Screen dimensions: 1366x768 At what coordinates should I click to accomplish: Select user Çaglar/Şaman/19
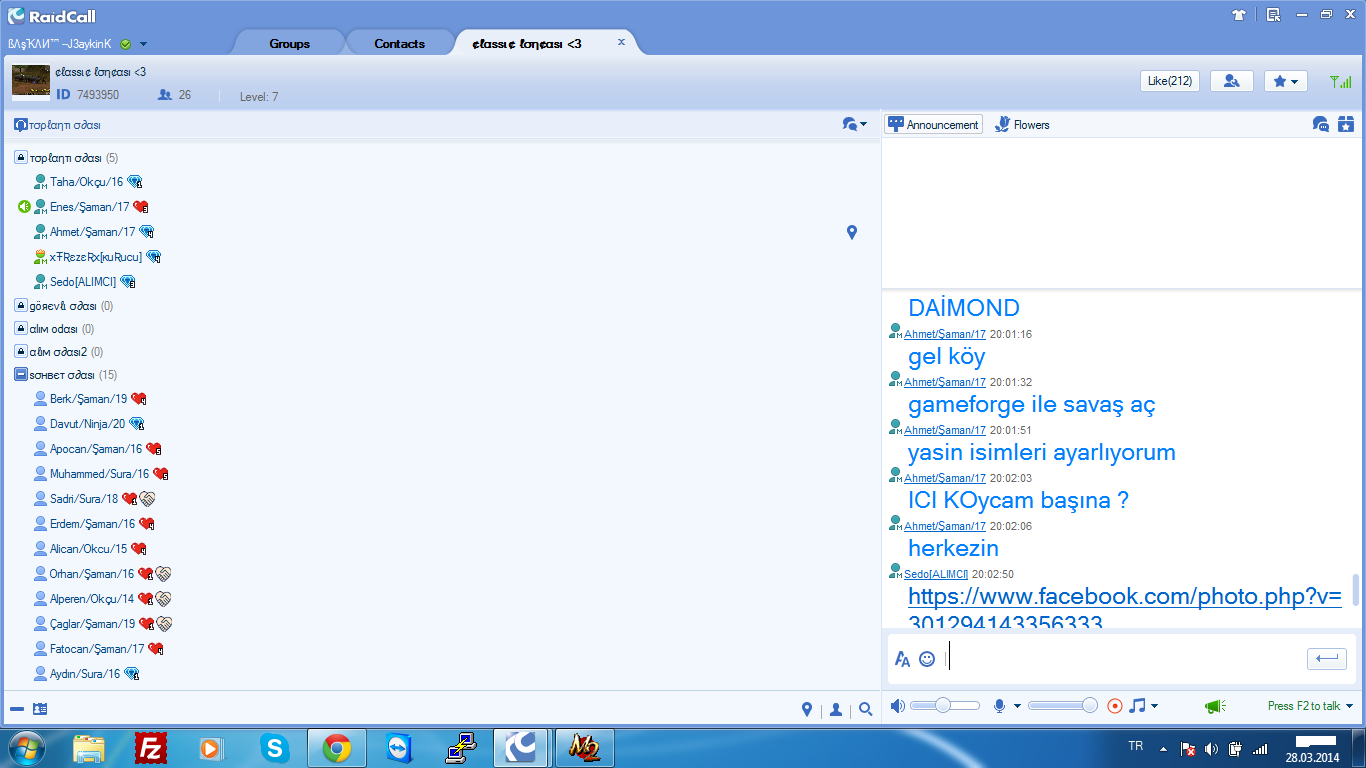92,624
